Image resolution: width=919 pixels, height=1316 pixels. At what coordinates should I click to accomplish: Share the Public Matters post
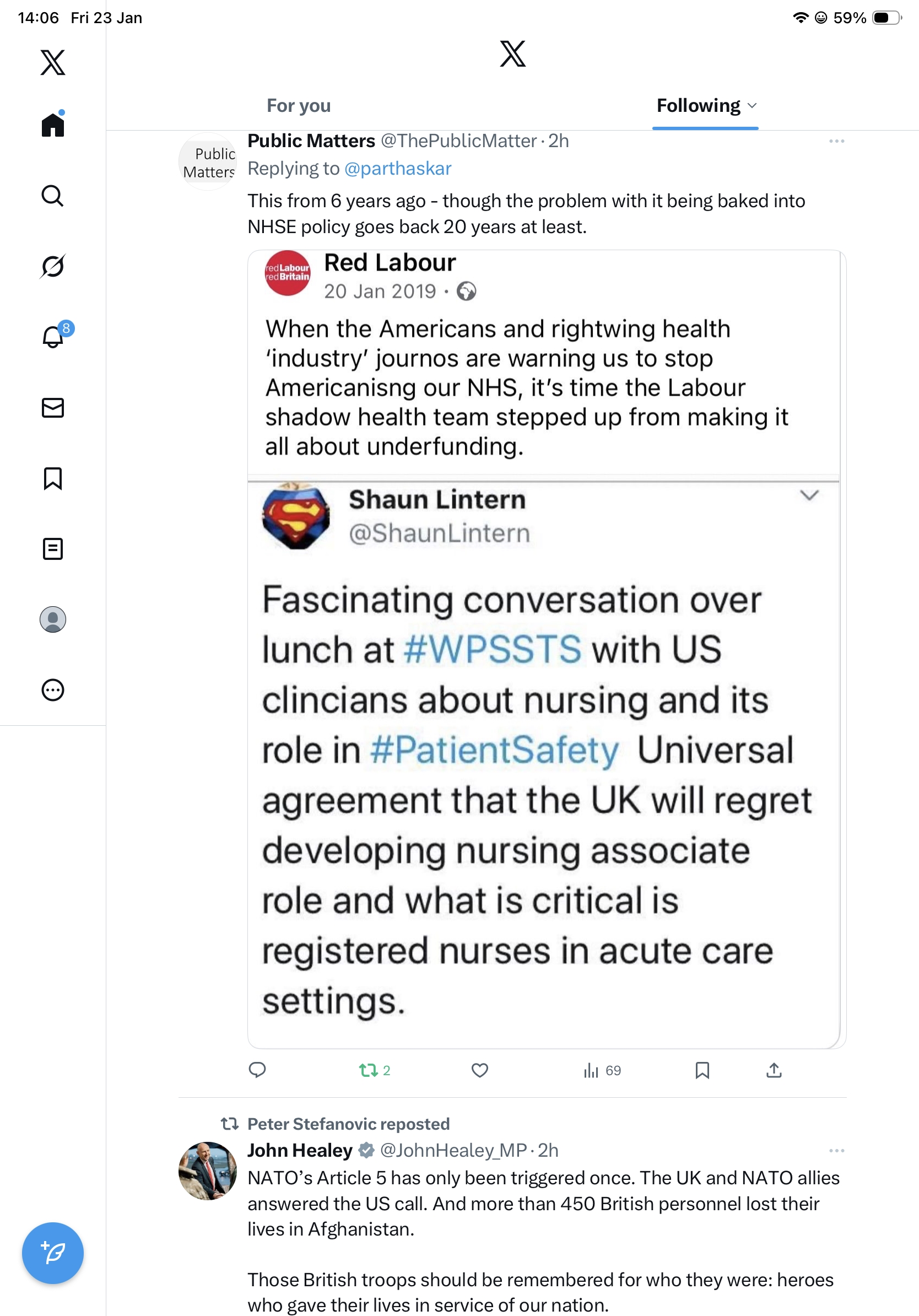pyautogui.click(x=774, y=1070)
